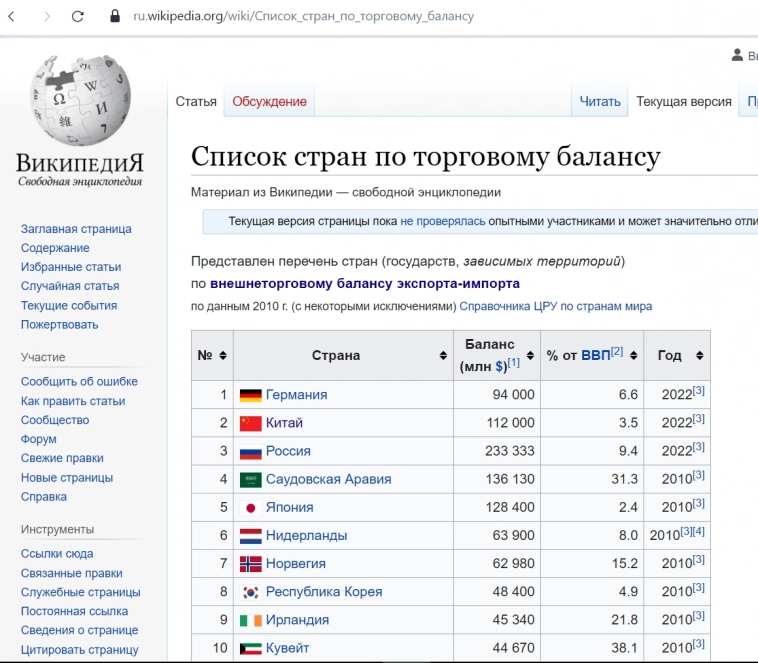Screen dimensions: 758x663
Task: Click the не проверялась link
Action: [x=443, y=221]
